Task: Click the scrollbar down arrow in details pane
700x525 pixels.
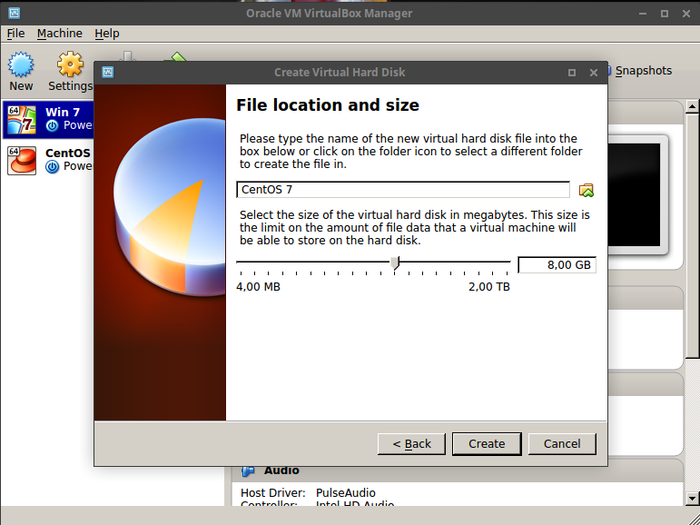Action: [x=692, y=498]
